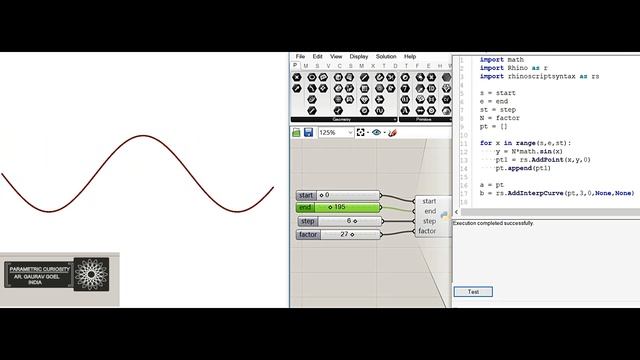Click the blue Save floppy-disk icon
640x360 pixels.
tap(309, 132)
